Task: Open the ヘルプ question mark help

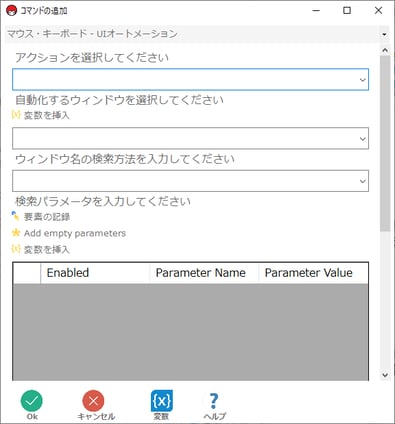Action: click(x=214, y=405)
